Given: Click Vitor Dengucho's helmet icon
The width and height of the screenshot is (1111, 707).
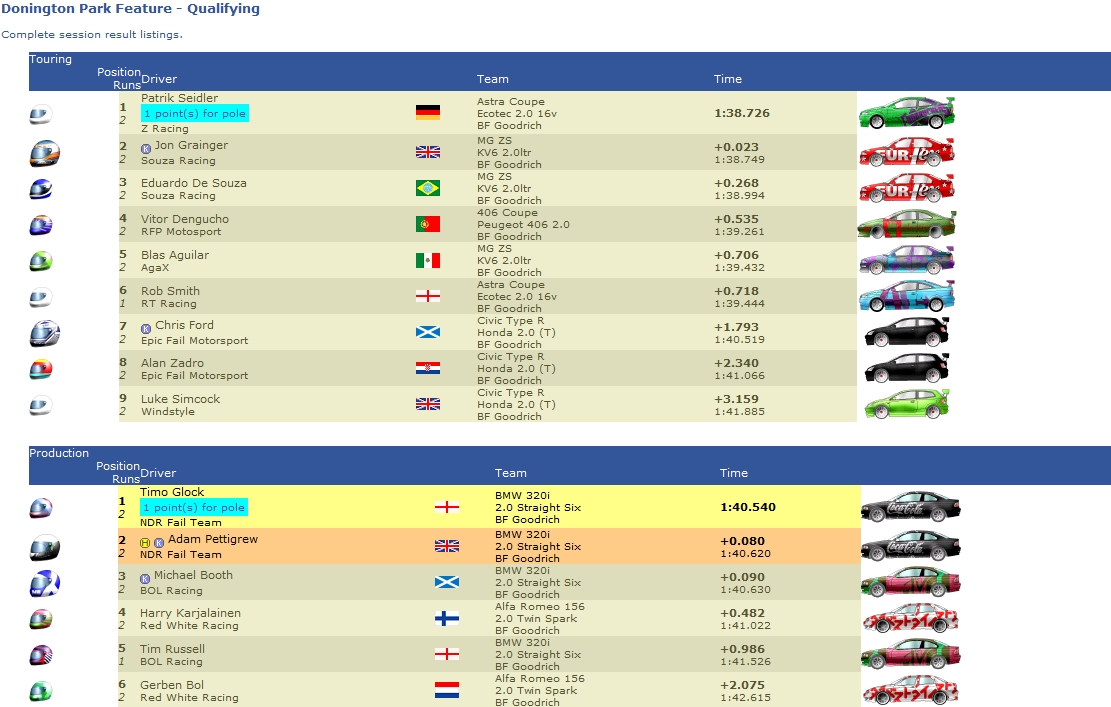Looking at the screenshot, I should [40, 225].
